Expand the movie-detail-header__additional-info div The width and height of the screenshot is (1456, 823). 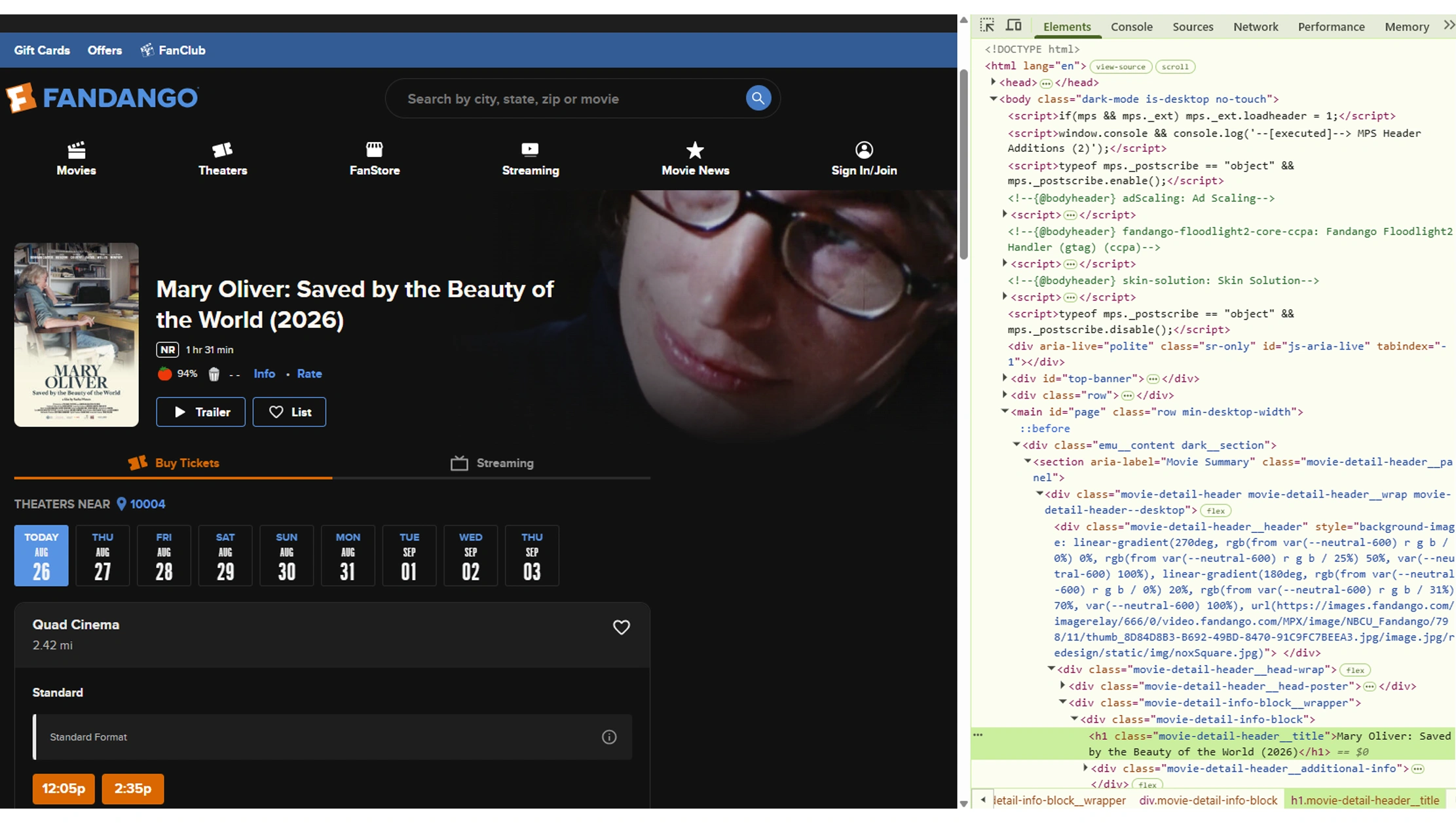1085,768
